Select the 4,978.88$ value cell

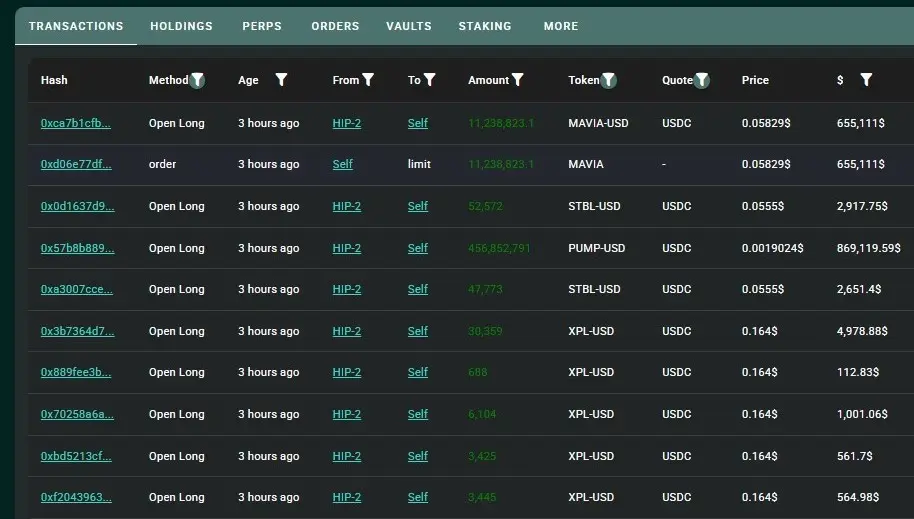click(x=862, y=331)
